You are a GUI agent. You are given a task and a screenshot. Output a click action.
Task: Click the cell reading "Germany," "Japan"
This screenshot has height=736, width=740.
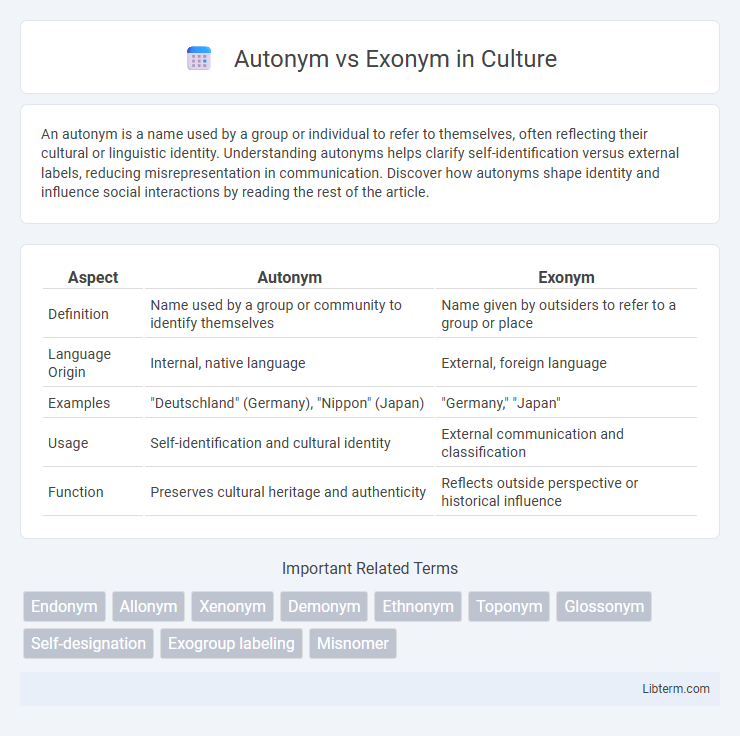566,403
